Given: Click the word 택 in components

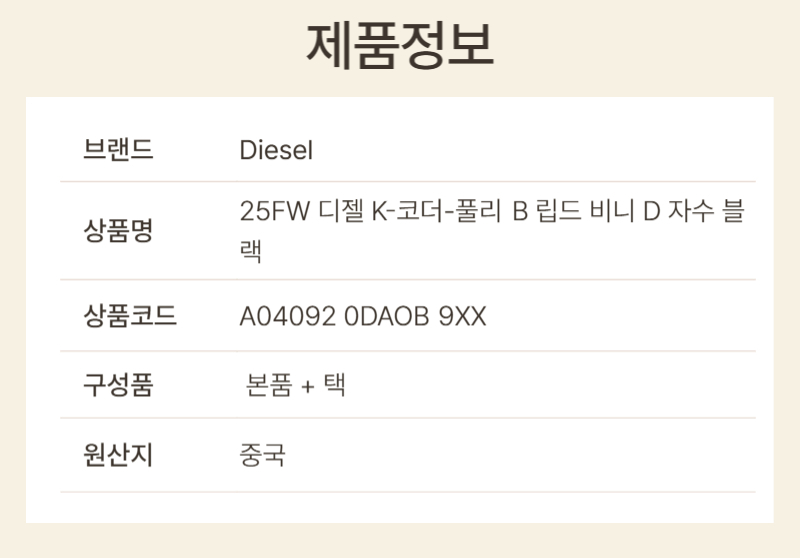Looking at the screenshot, I should [x=335, y=385].
